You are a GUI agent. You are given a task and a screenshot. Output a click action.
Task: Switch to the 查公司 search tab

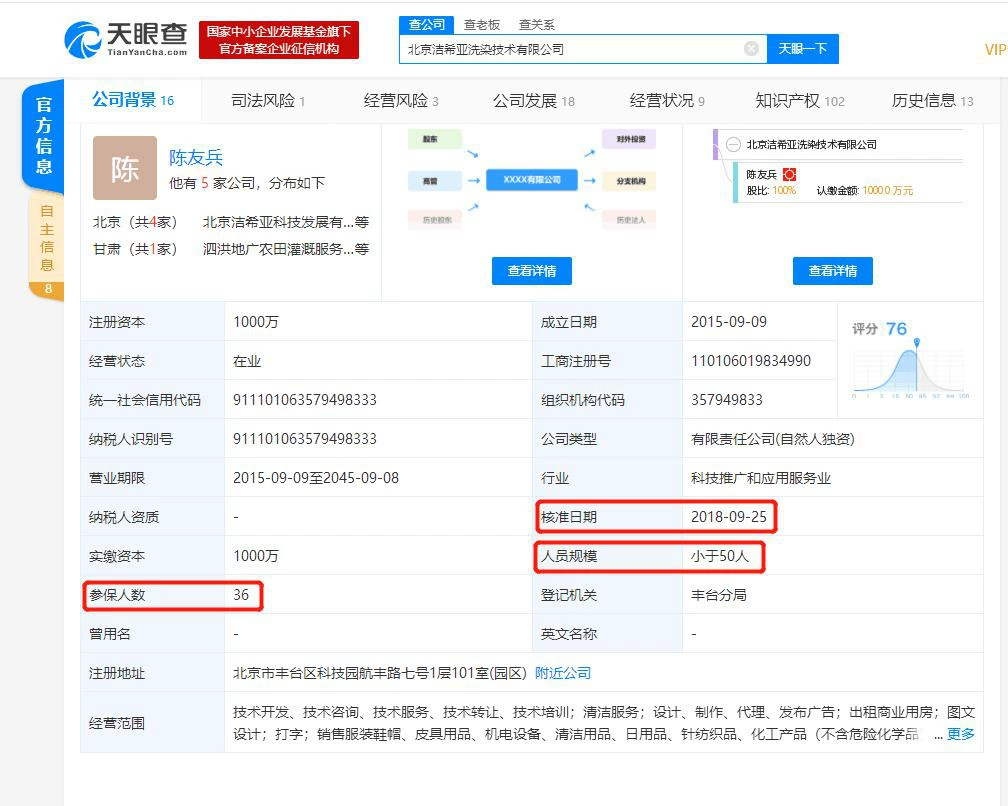[x=427, y=24]
